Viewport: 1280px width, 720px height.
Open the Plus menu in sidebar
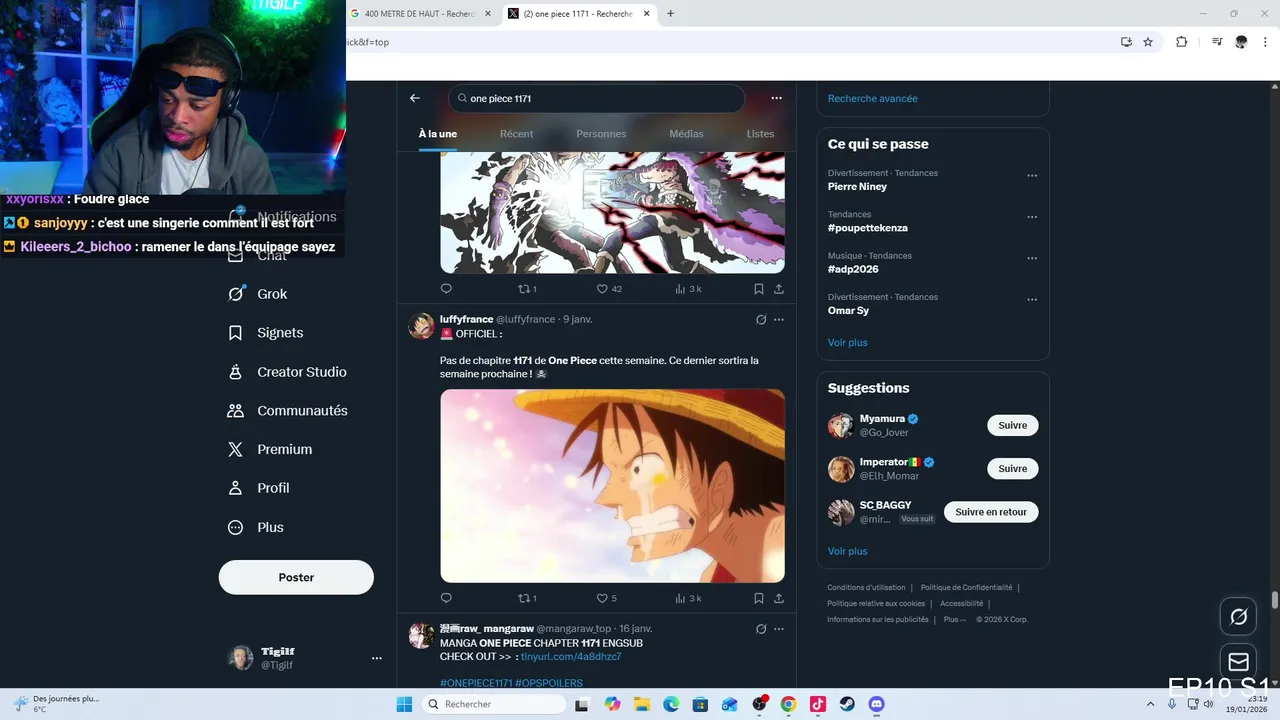pos(255,527)
